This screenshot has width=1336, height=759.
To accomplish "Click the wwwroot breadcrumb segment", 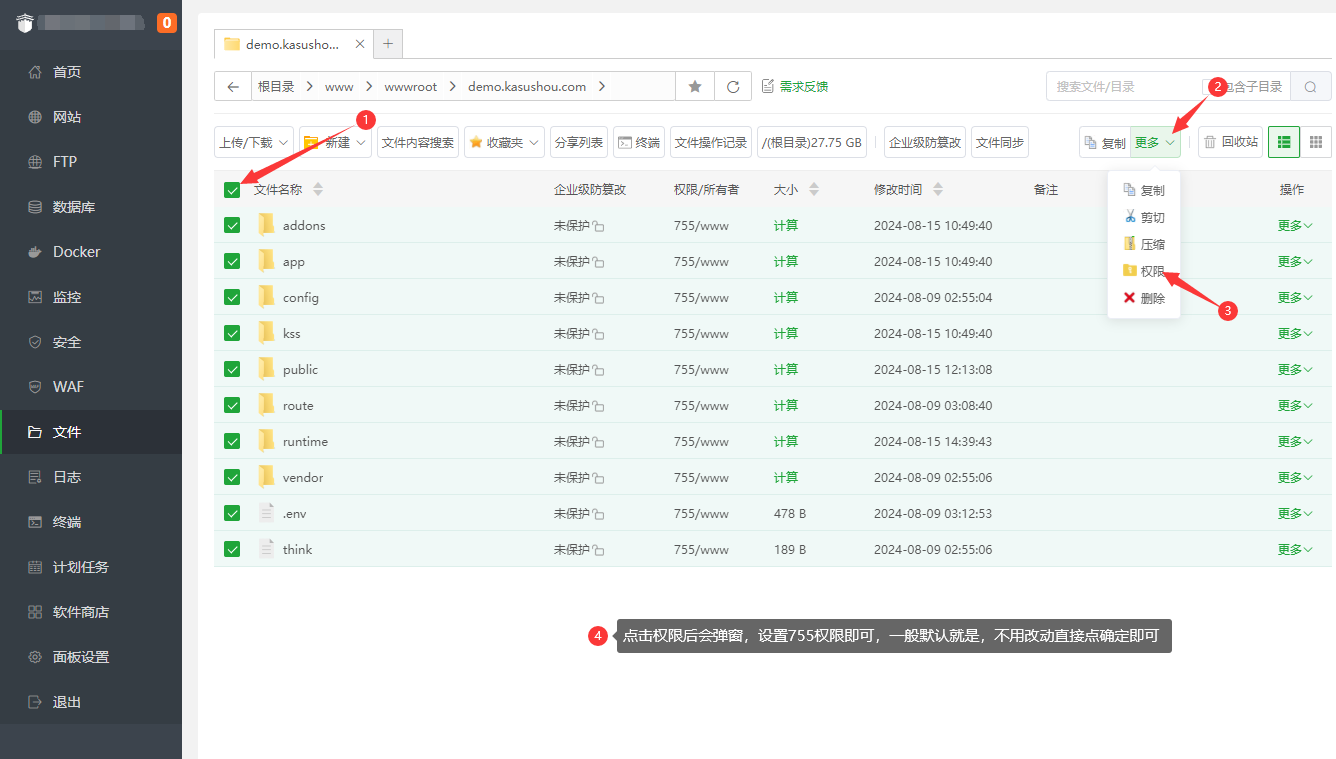I will pos(411,87).
